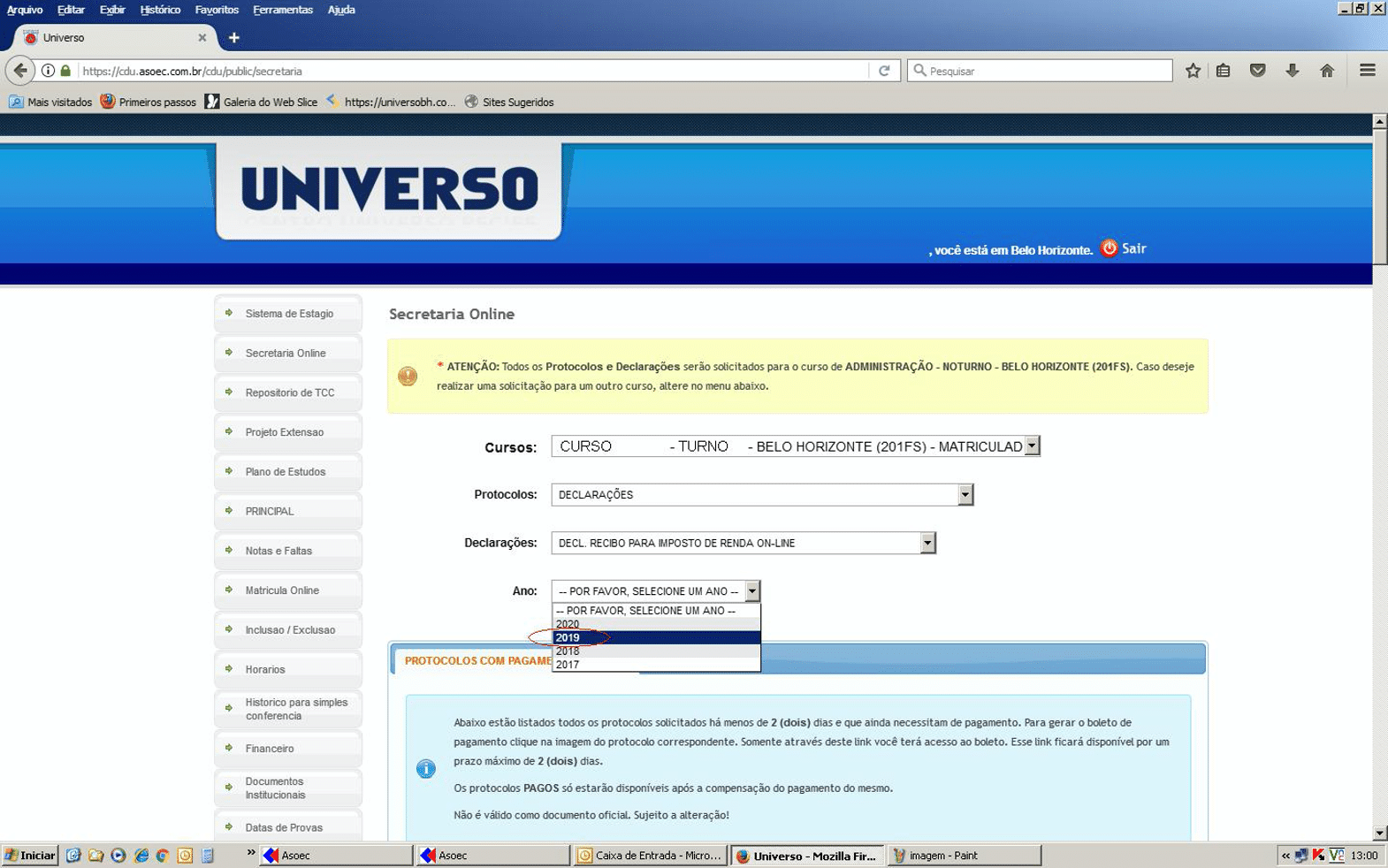Open the Ferramentas menu
This screenshot has width=1388, height=868.
283,10
